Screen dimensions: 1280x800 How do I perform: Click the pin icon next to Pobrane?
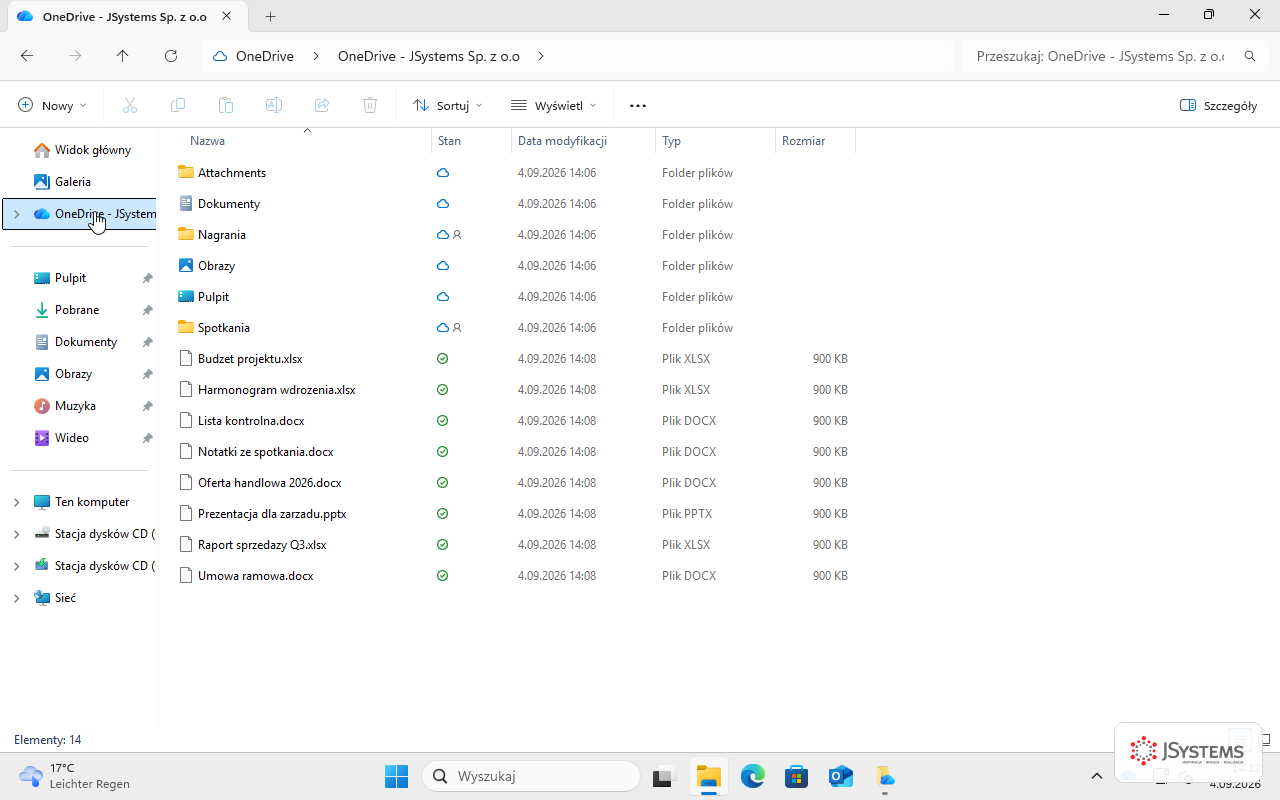pos(147,310)
